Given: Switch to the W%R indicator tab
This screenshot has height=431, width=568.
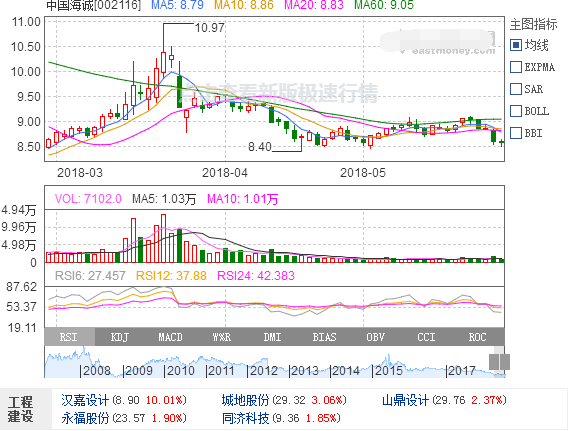Looking at the screenshot, I should point(222,337).
